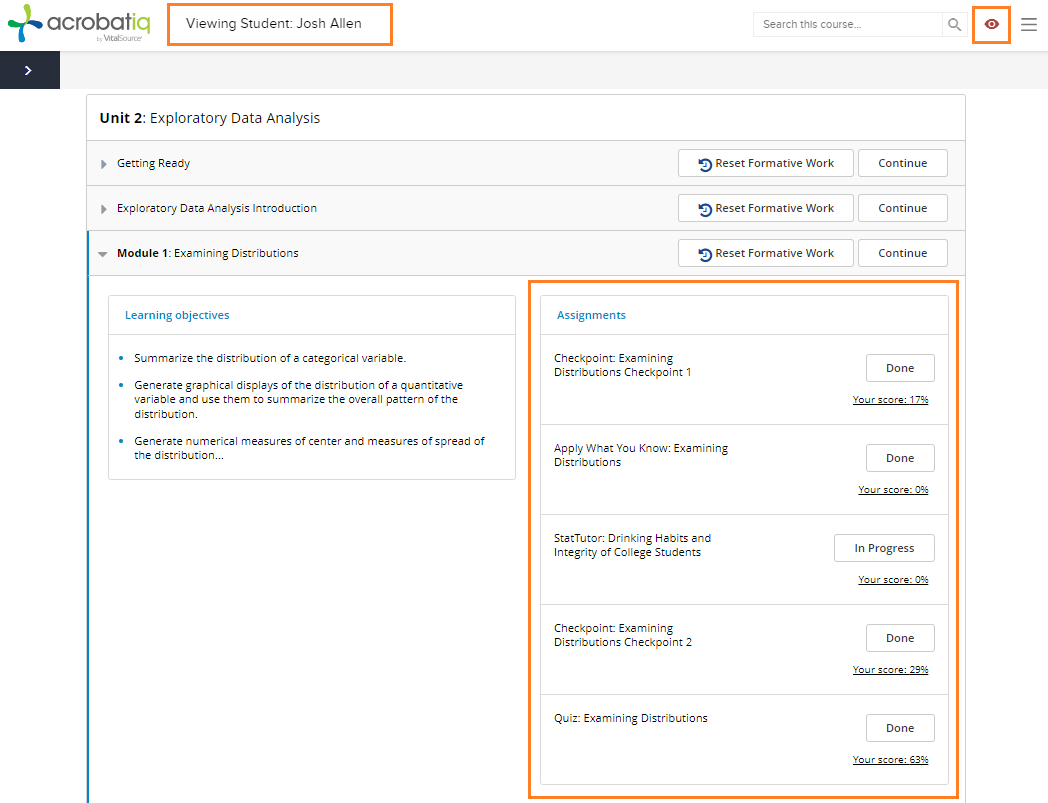
Task: View the score 17% link
Action: 890,400
